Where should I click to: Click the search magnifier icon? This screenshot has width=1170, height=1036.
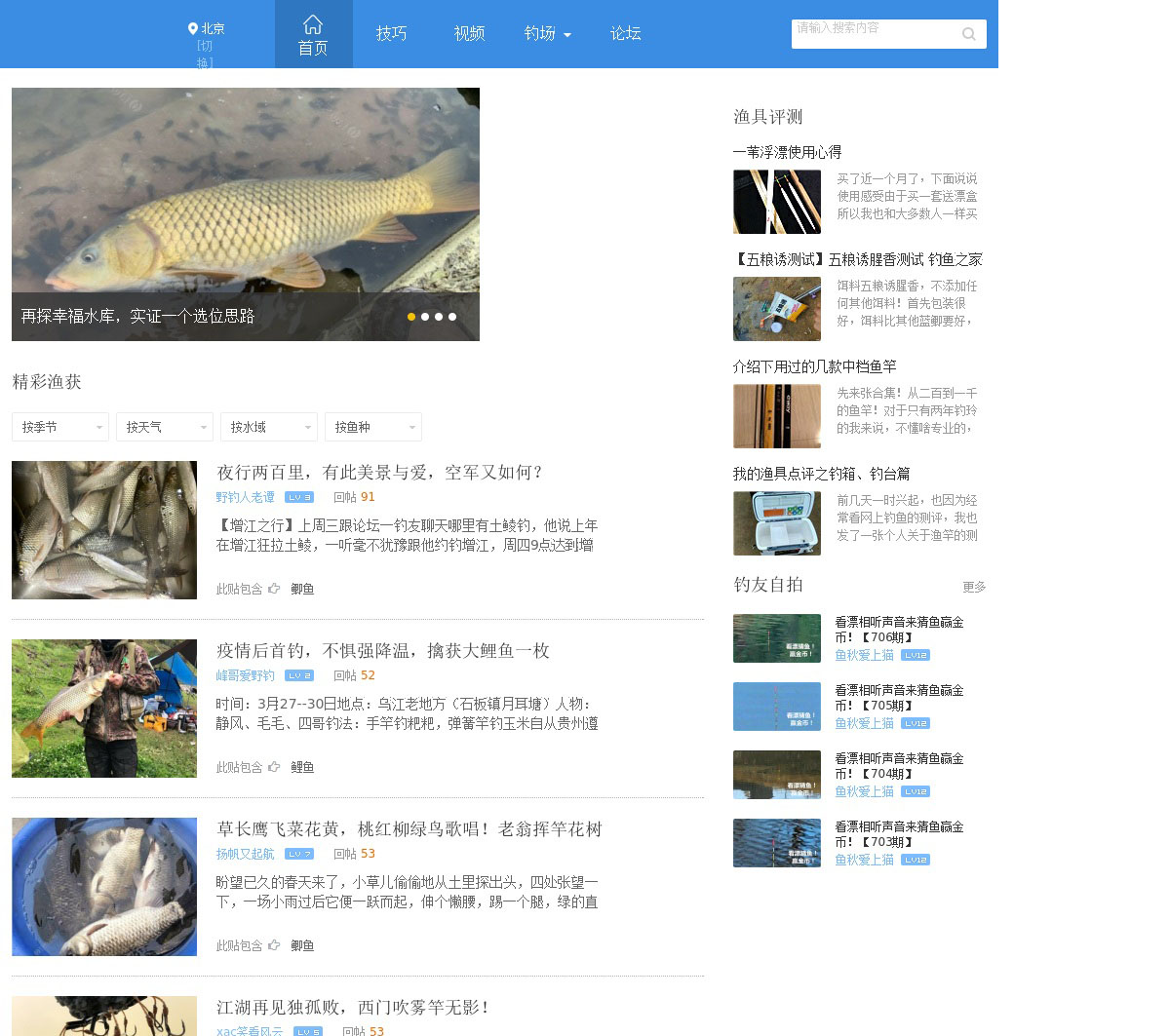click(x=968, y=34)
